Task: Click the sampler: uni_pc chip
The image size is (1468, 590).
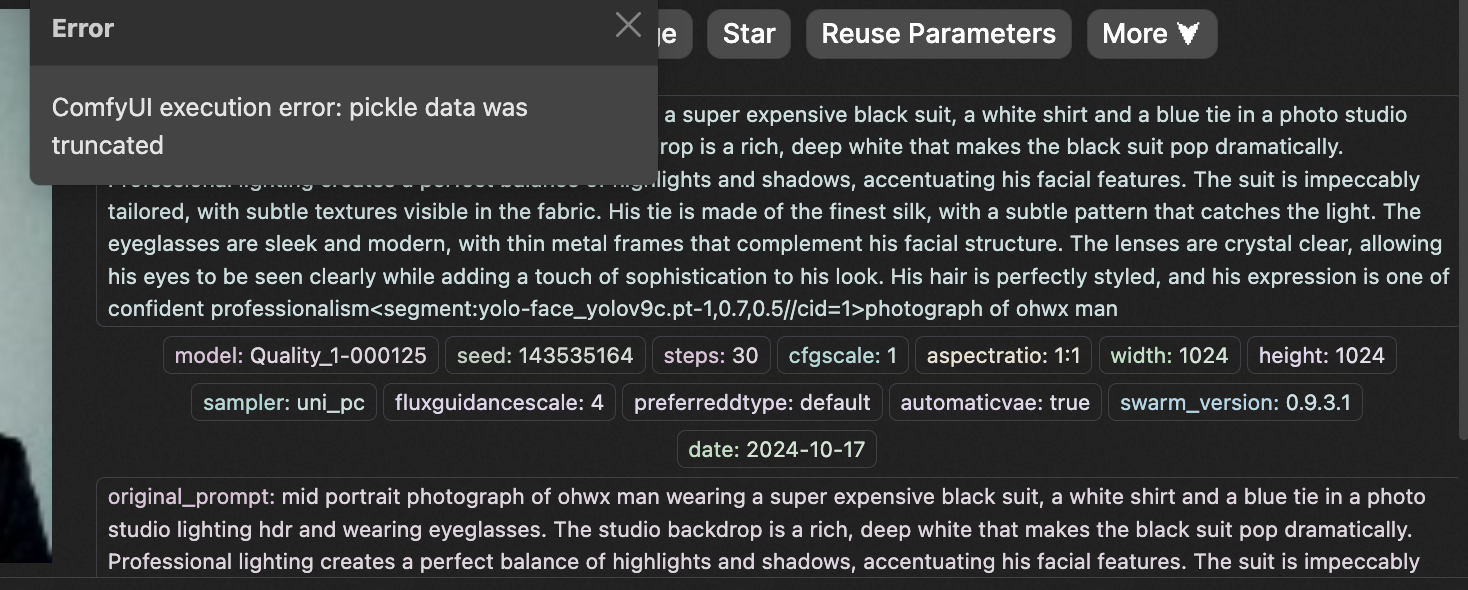Action: coord(283,402)
